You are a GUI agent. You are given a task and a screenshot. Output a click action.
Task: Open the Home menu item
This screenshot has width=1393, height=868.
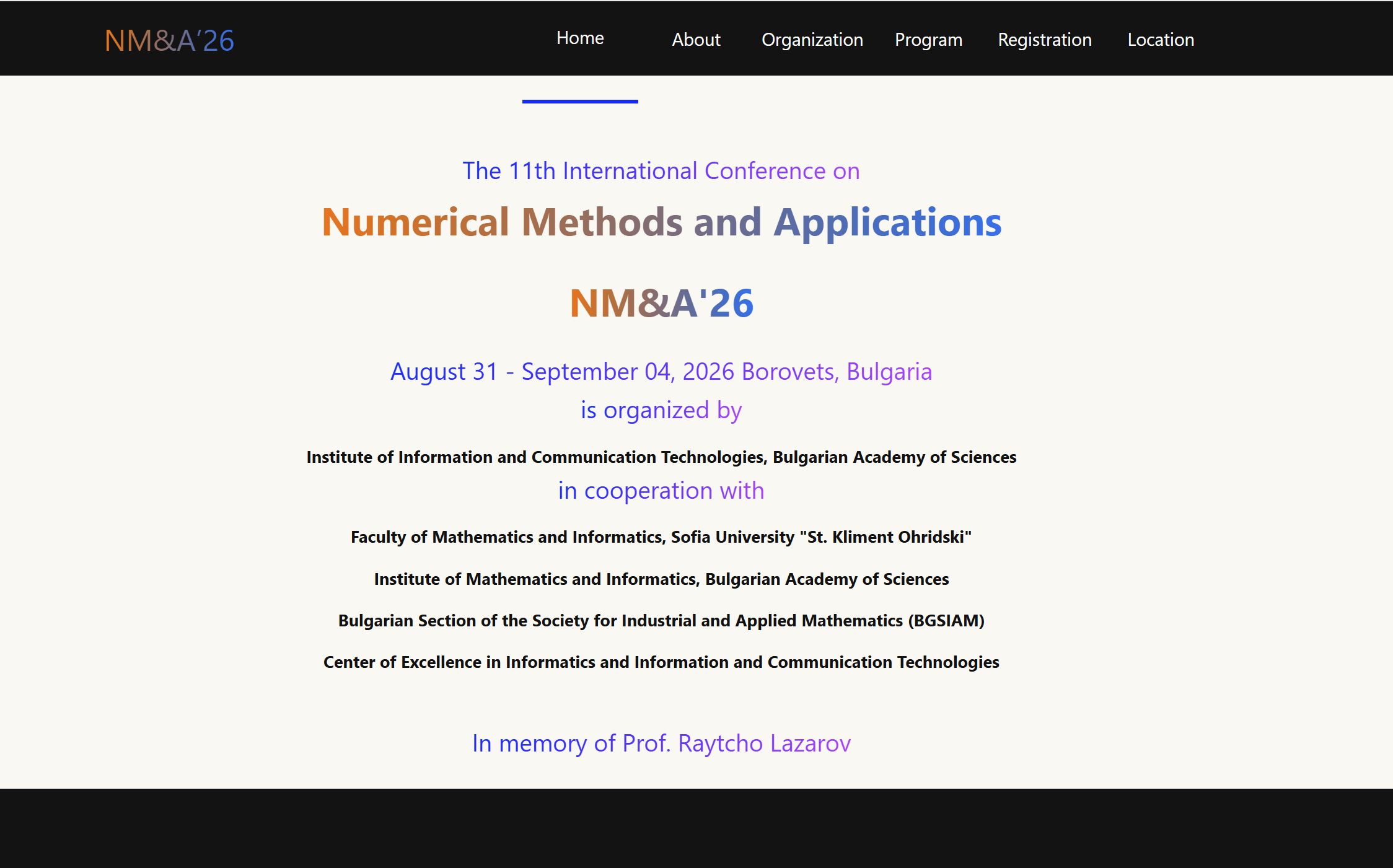click(580, 38)
